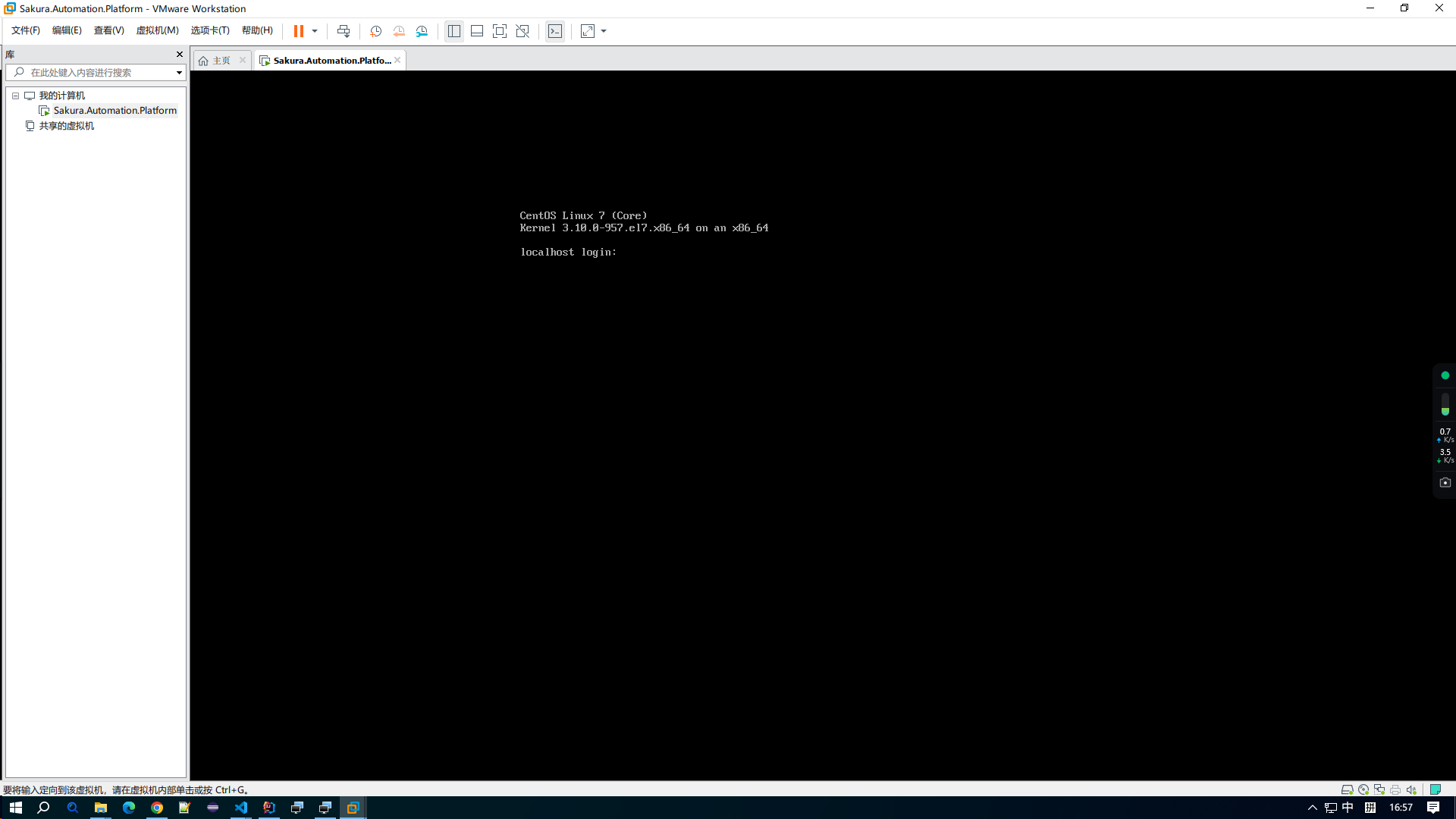Select the Sakura.Automation.Platform tab
The image size is (1456, 819).
point(331,60)
